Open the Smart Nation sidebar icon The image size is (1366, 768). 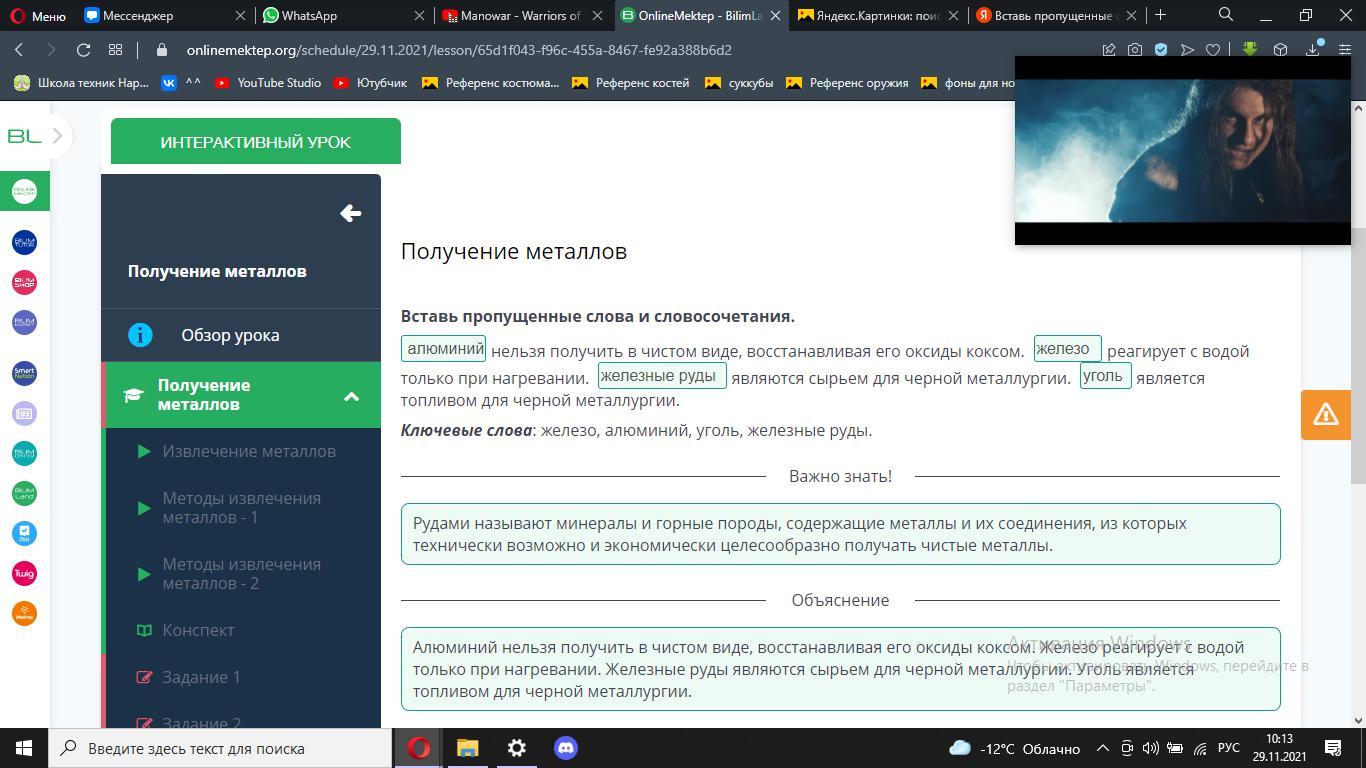[x=24, y=373]
